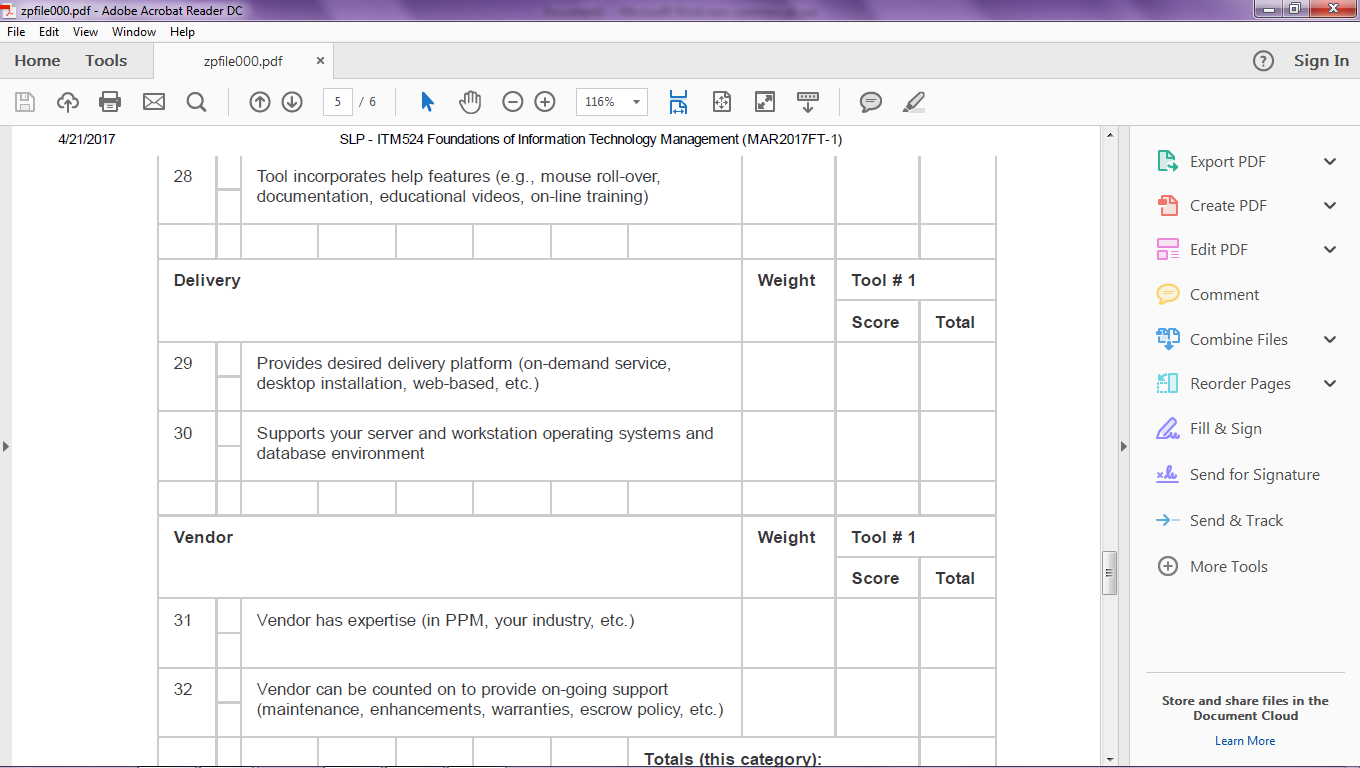Select the highlight pen tool
1360x768 pixels.
[x=912, y=101]
